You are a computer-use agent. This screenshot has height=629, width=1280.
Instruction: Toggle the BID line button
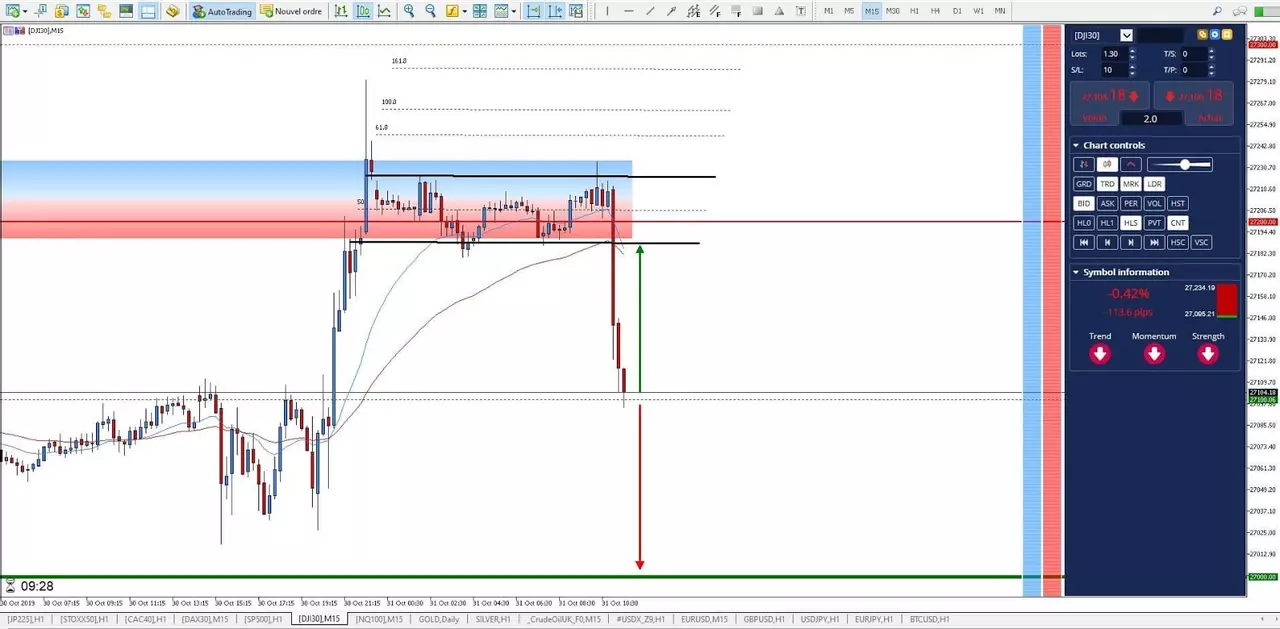tap(1083, 203)
